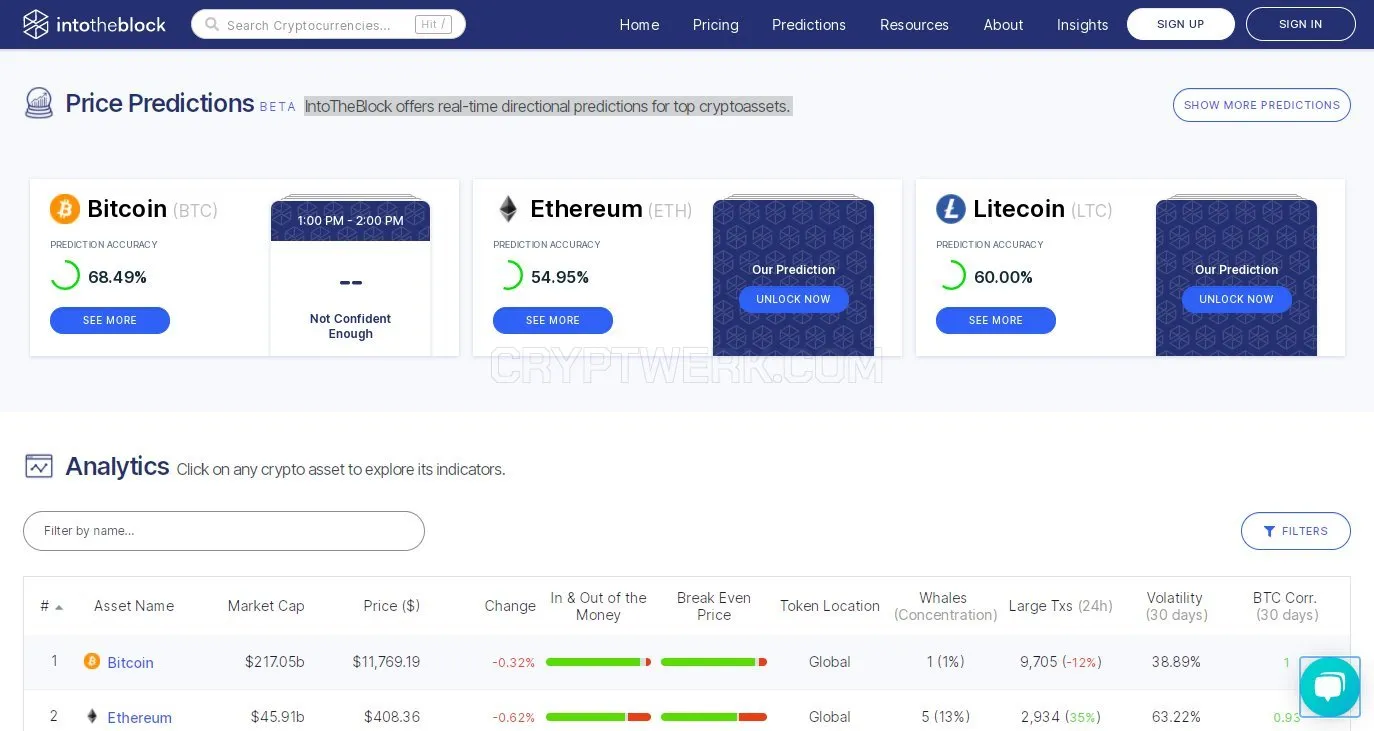Click Bitcoin In & Out of the Money bar
Screen dimensions: 1374x731
pyautogui.click(x=598, y=662)
